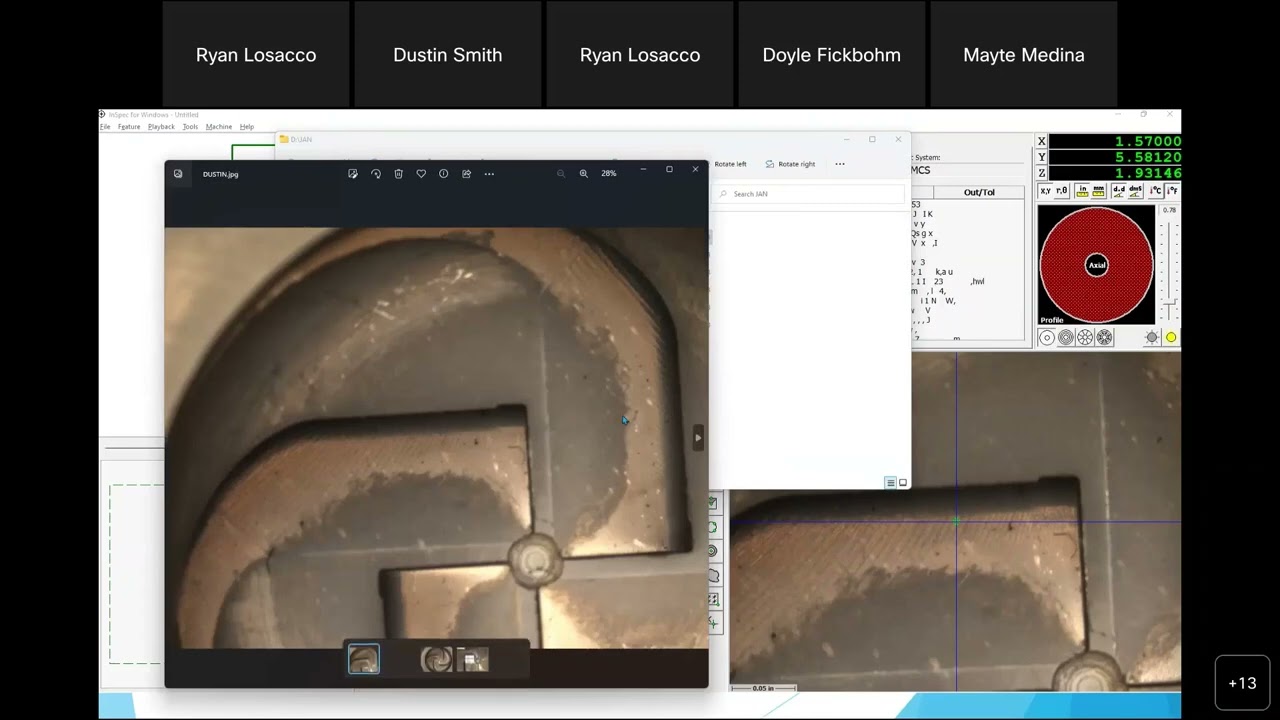Click Doyle Fickbohm's participant tile
The height and width of the screenshot is (720, 1280).
[x=832, y=54]
